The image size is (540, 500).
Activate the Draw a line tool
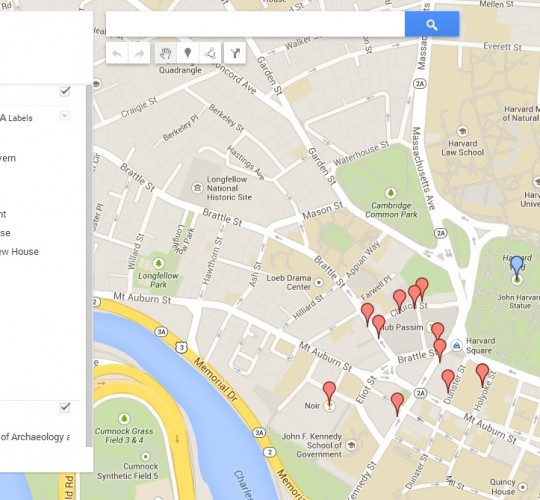(x=210, y=53)
